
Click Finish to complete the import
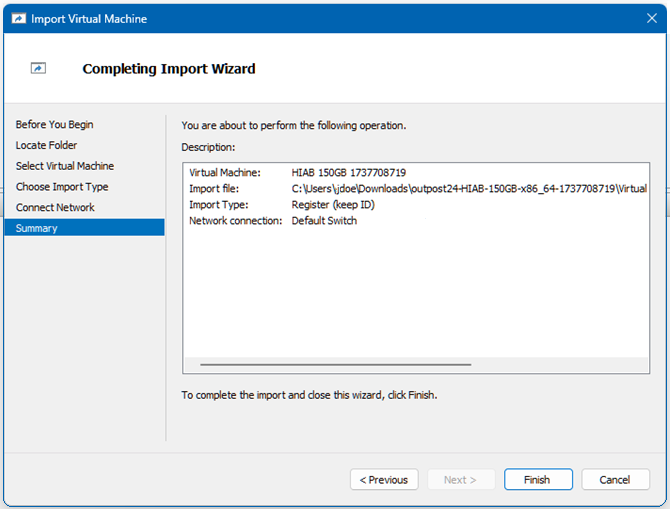(x=538, y=480)
